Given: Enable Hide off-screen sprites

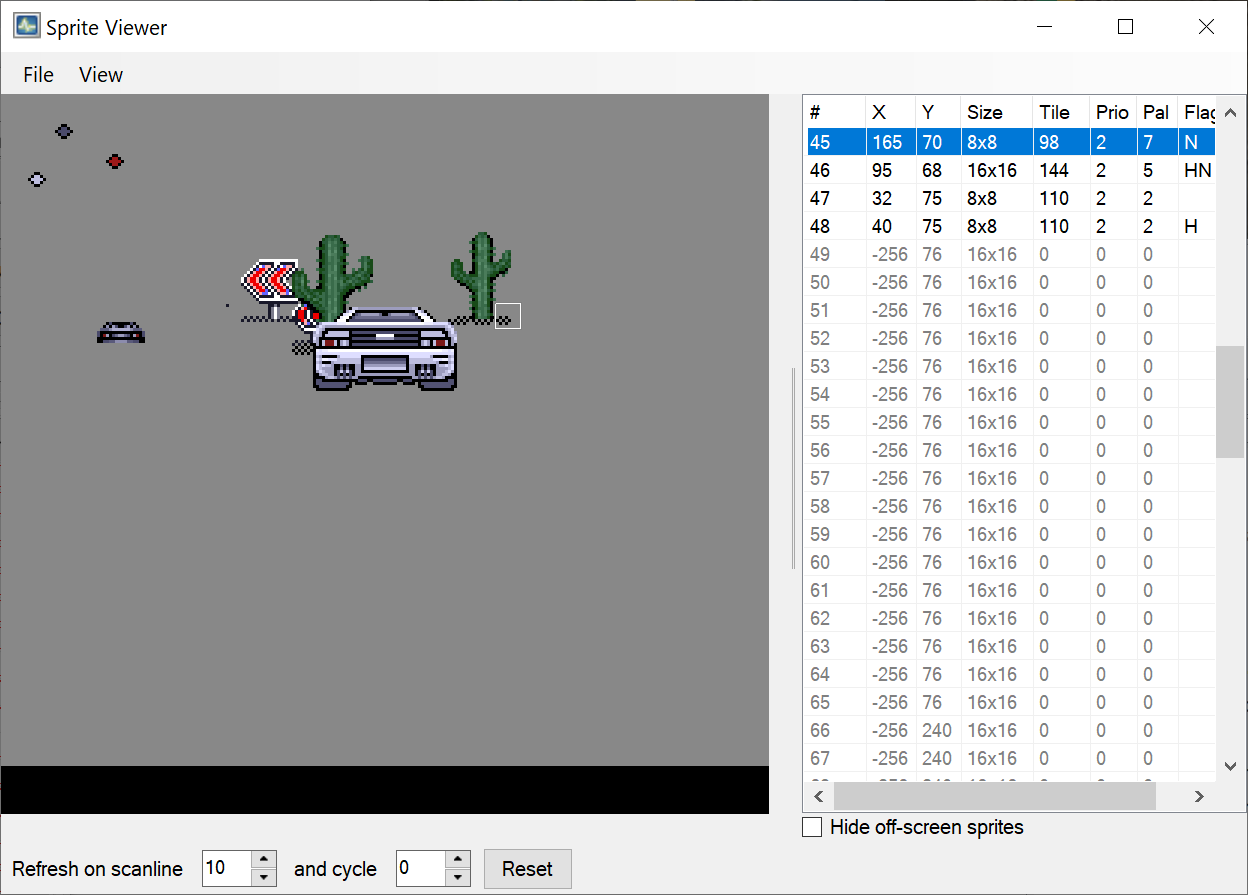Looking at the screenshot, I should pyautogui.click(x=812, y=827).
